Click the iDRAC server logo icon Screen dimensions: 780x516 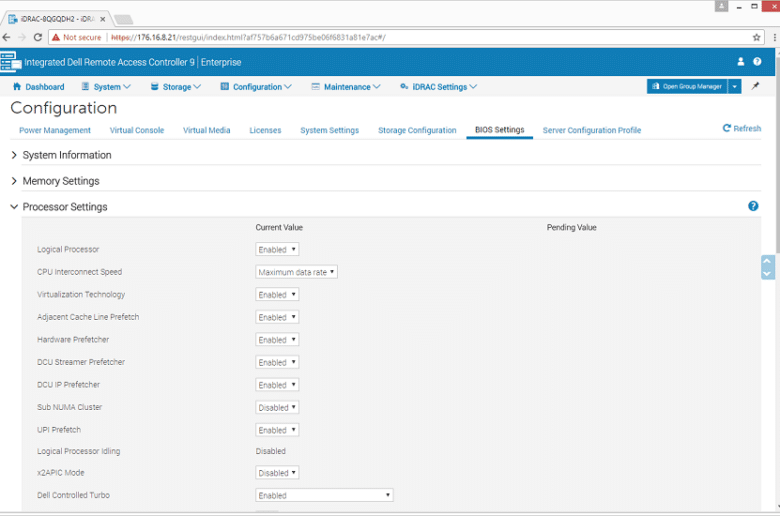pos(11,62)
